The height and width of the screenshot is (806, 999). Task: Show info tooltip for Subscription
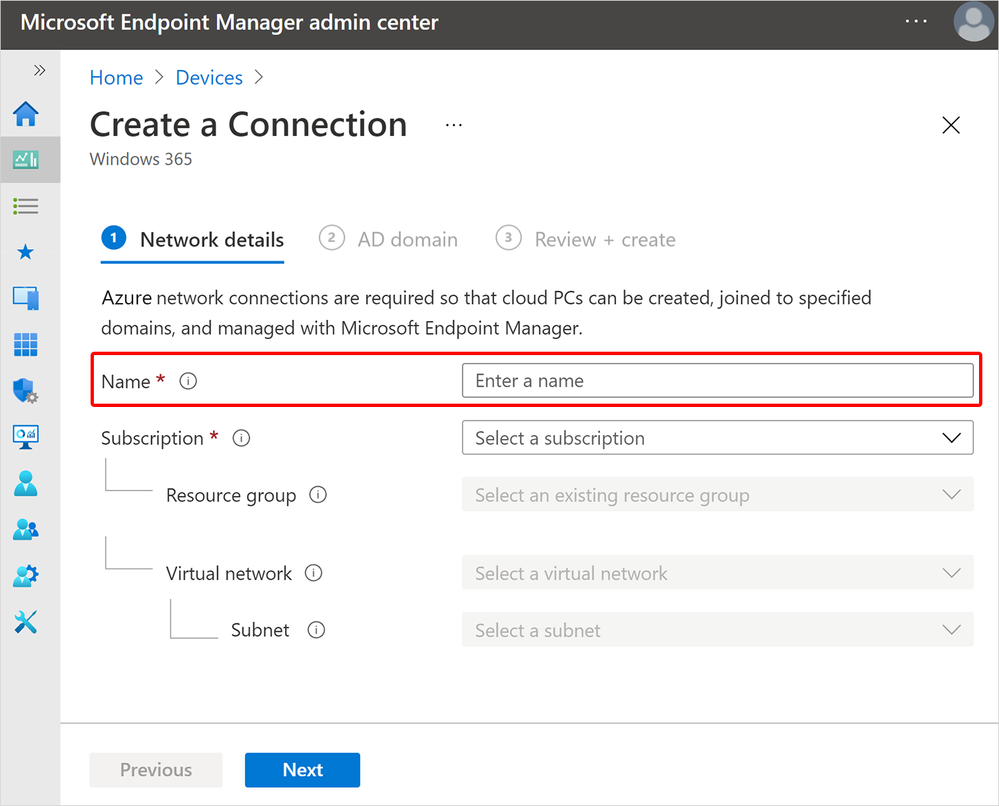pos(241,438)
